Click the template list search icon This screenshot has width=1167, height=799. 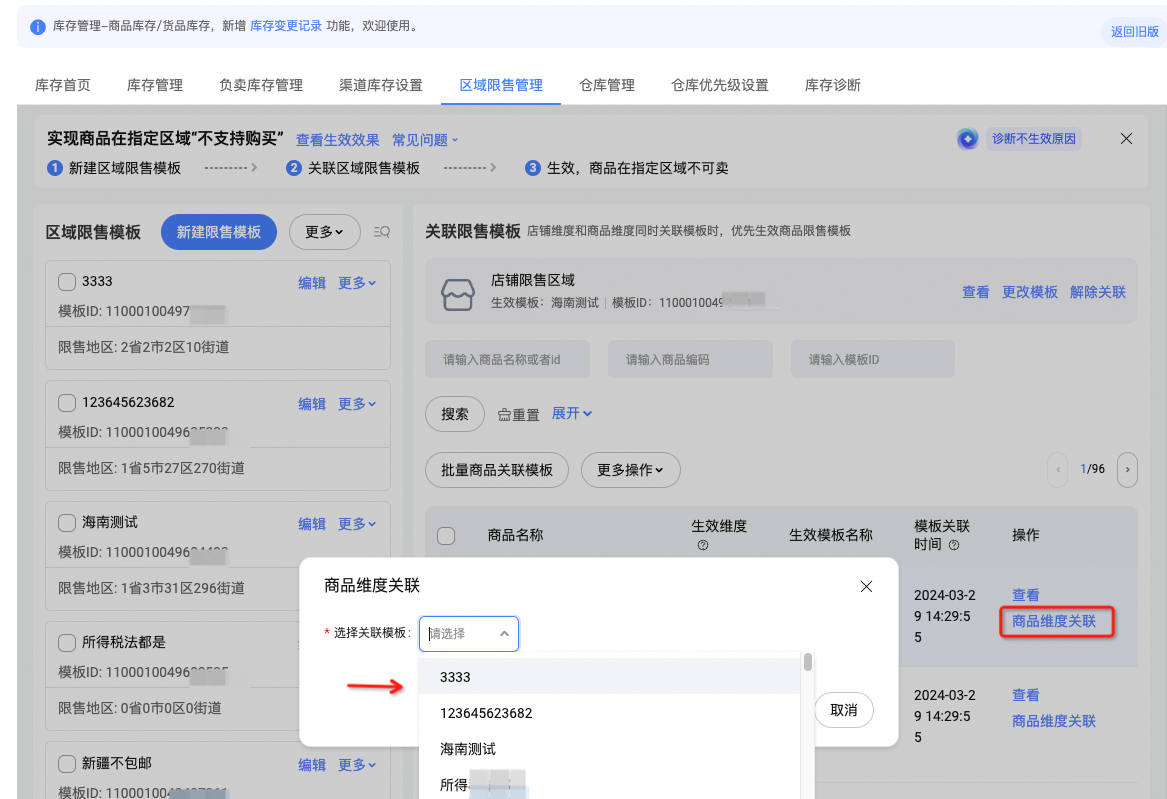(382, 232)
